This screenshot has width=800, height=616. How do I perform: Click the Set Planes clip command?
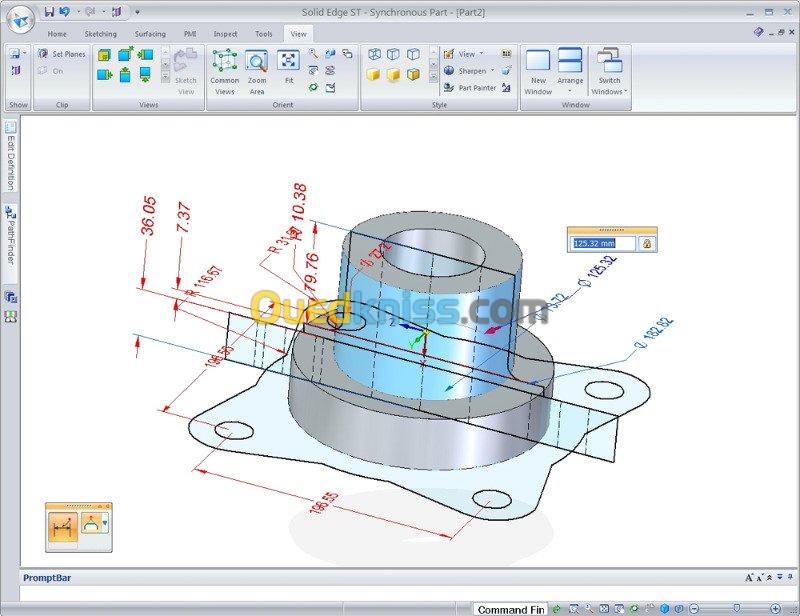(62, 54)
